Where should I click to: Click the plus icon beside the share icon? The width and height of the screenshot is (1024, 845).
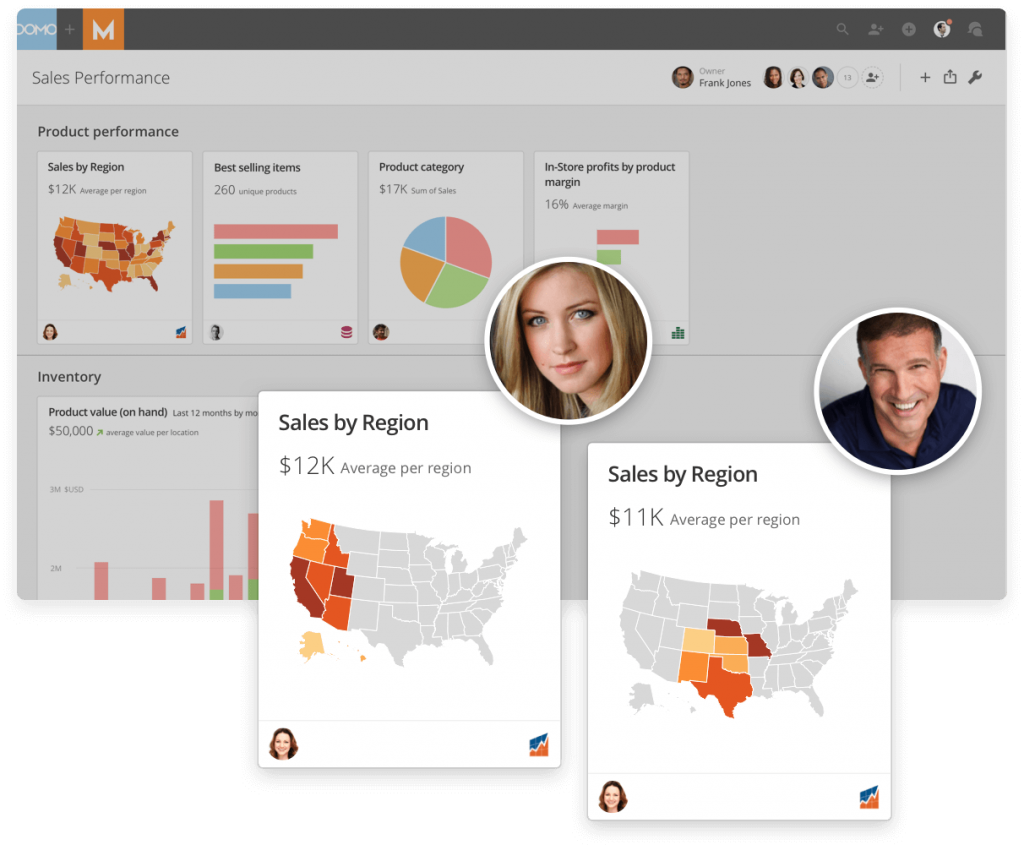coord(925,77)
